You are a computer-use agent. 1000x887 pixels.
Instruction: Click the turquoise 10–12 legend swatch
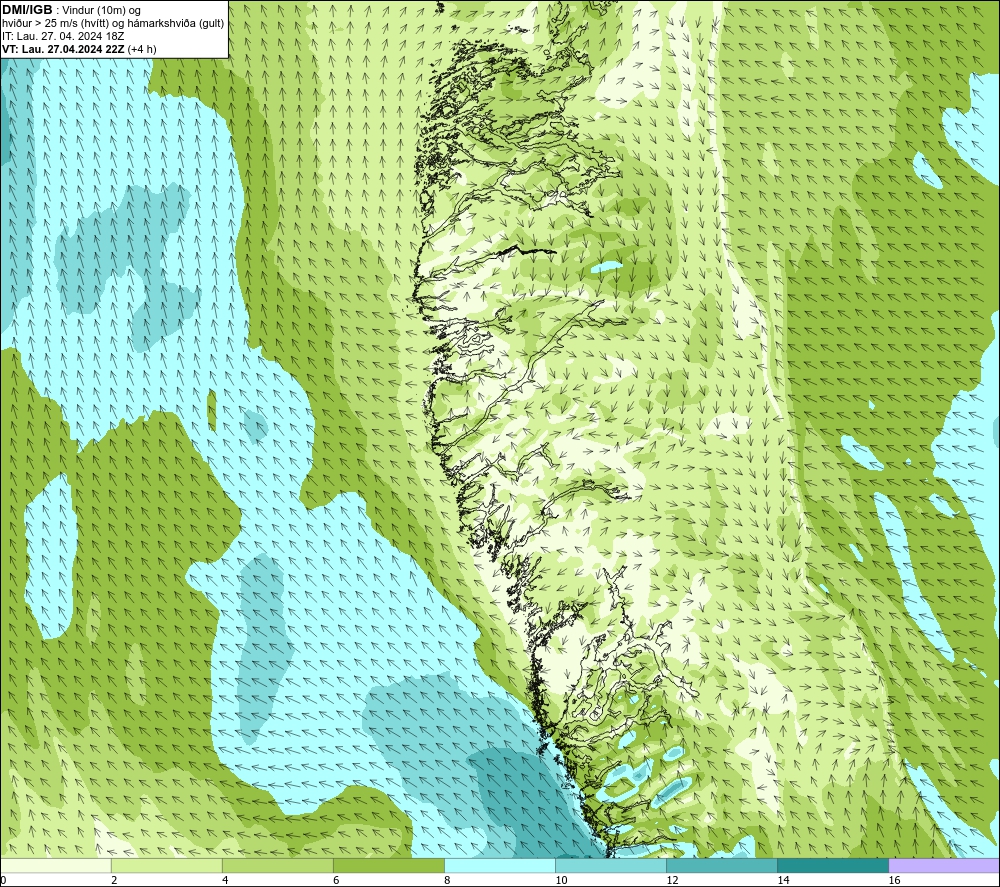click(x=610, y=865)
